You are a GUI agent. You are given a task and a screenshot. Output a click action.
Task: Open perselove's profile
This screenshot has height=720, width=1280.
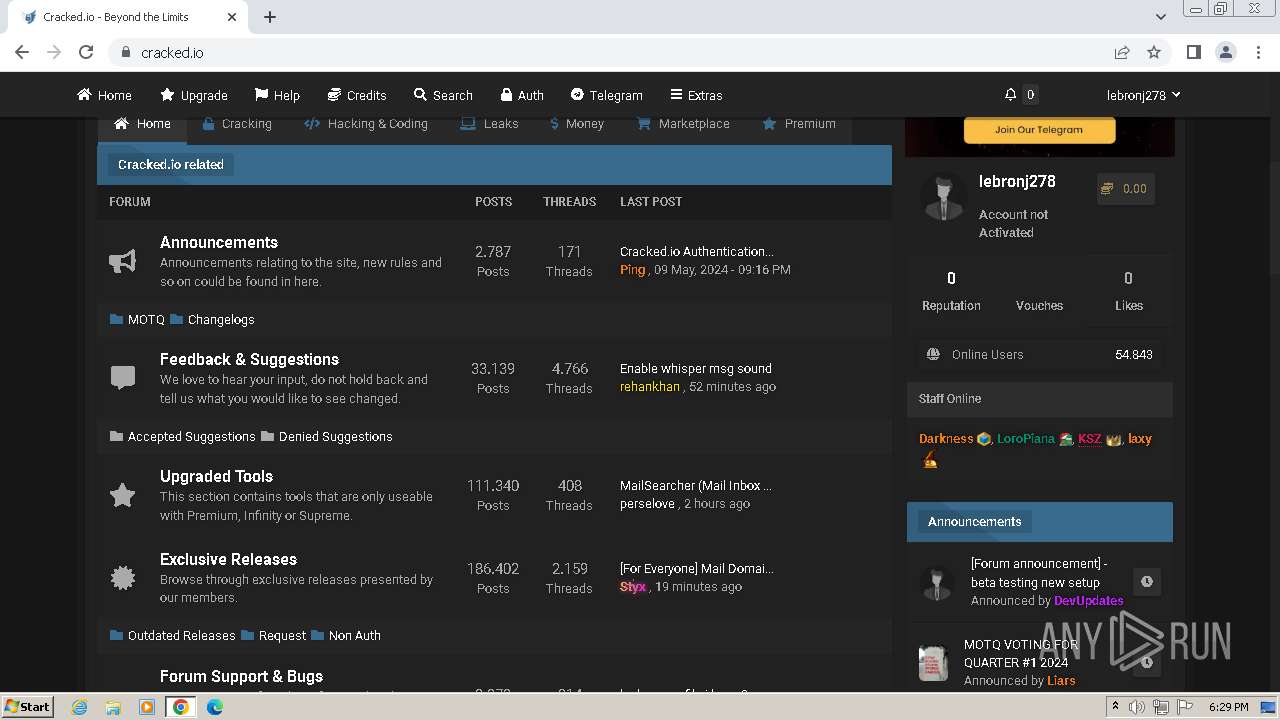tap(647, 504)
